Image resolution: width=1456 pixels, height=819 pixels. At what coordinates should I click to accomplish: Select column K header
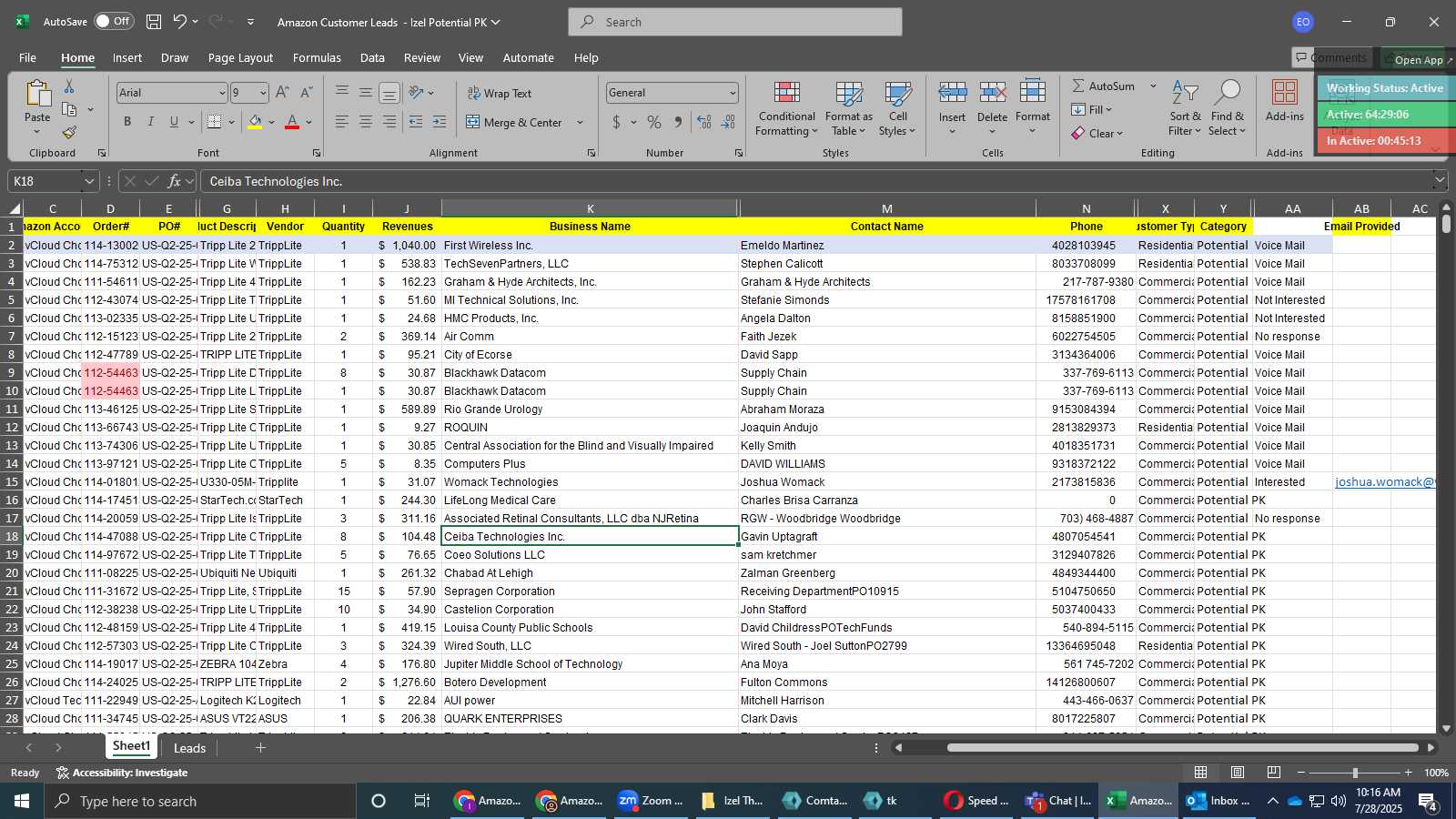coord(590,208)
